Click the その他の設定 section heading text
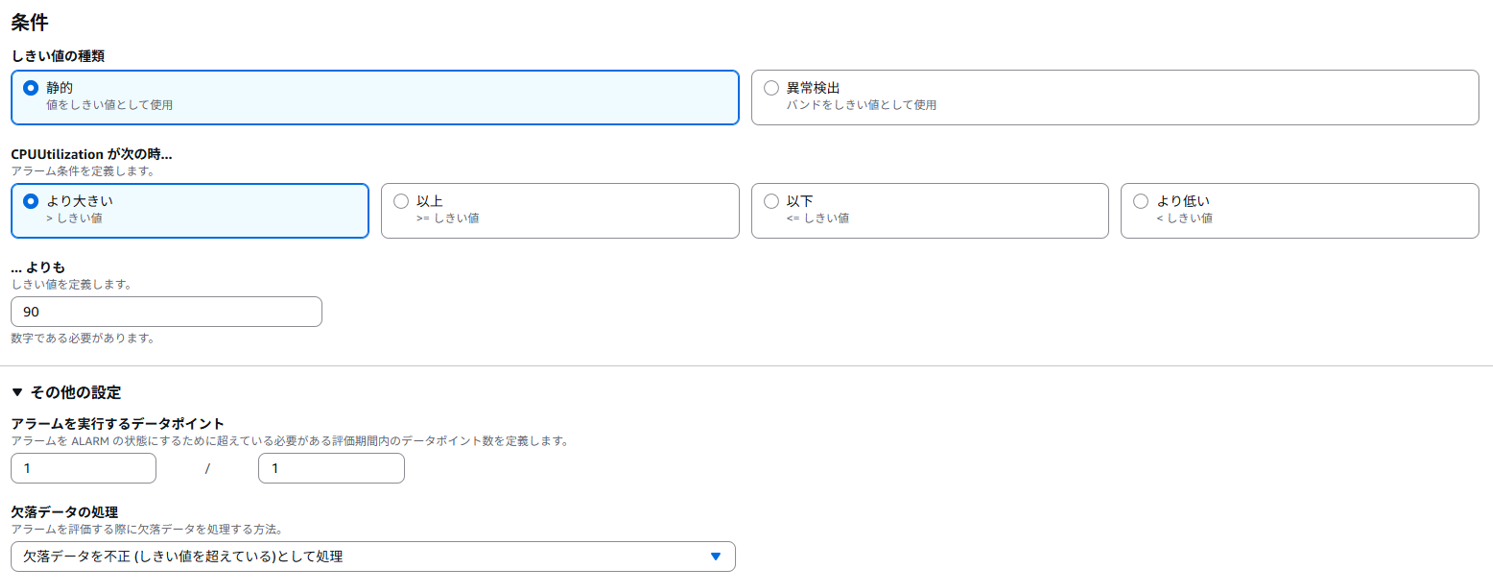 pyautogui.click(x=76, y=393)
